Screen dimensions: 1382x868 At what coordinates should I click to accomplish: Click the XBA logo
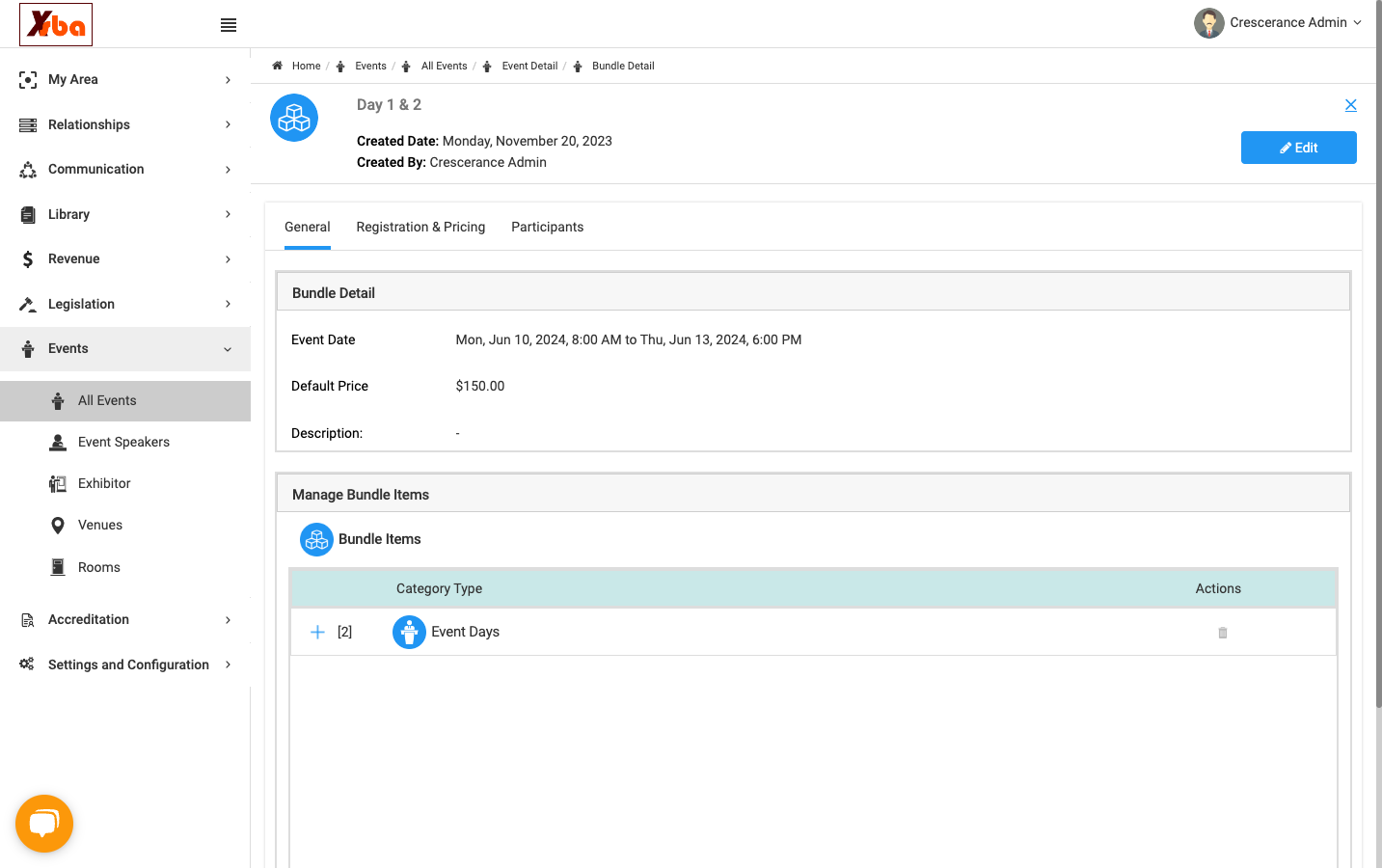click(x=56, y=24)
